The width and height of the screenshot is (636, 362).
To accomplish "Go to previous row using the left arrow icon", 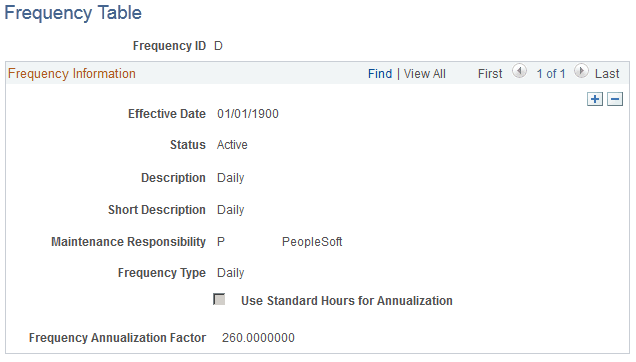I will 519,71.
